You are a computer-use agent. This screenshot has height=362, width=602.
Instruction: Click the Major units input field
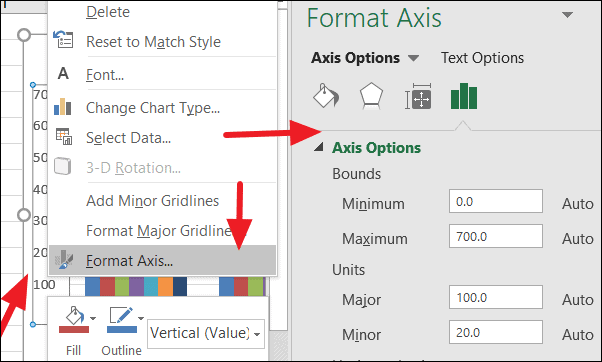[496, 297]
